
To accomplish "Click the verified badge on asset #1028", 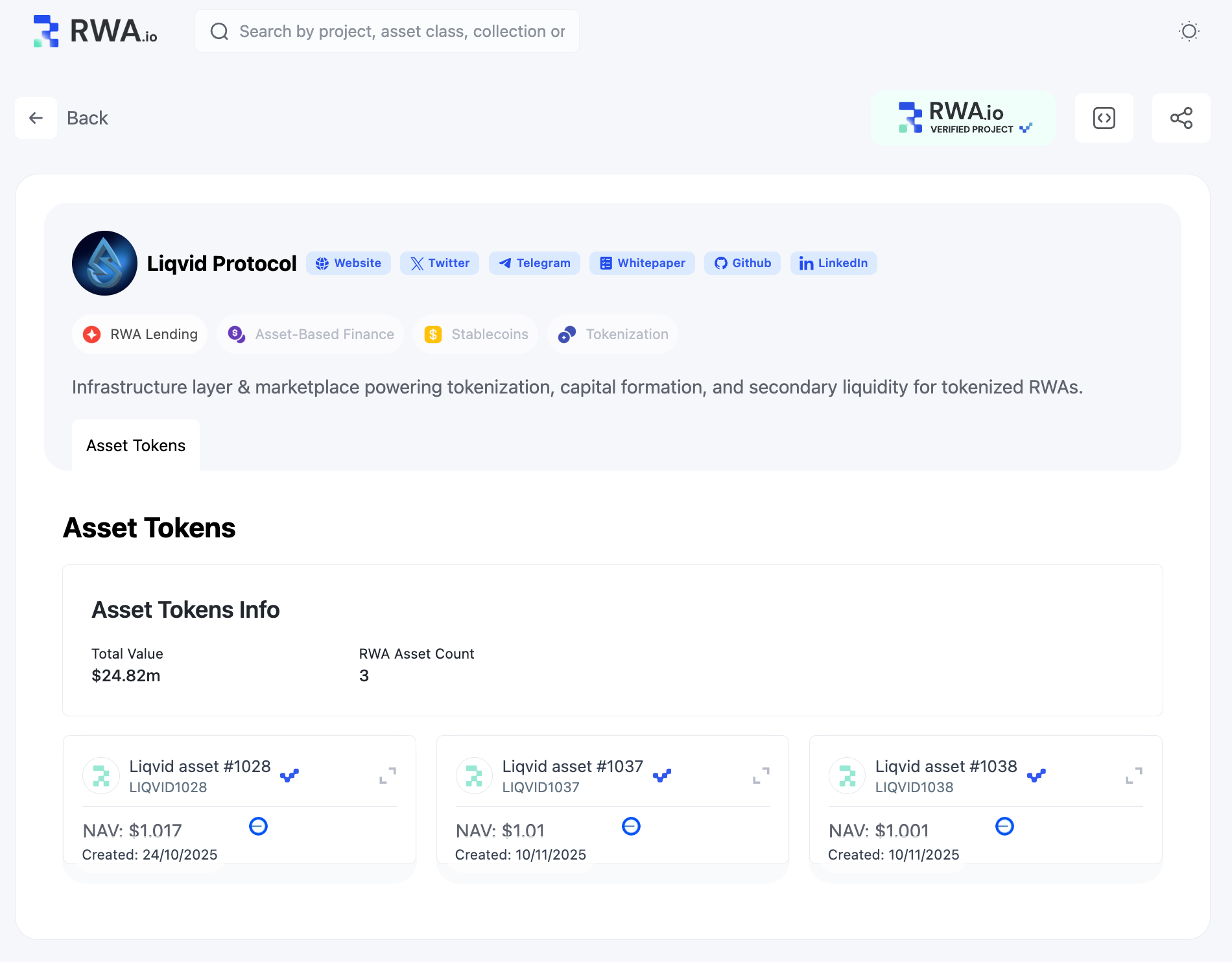I will point(289,775).
